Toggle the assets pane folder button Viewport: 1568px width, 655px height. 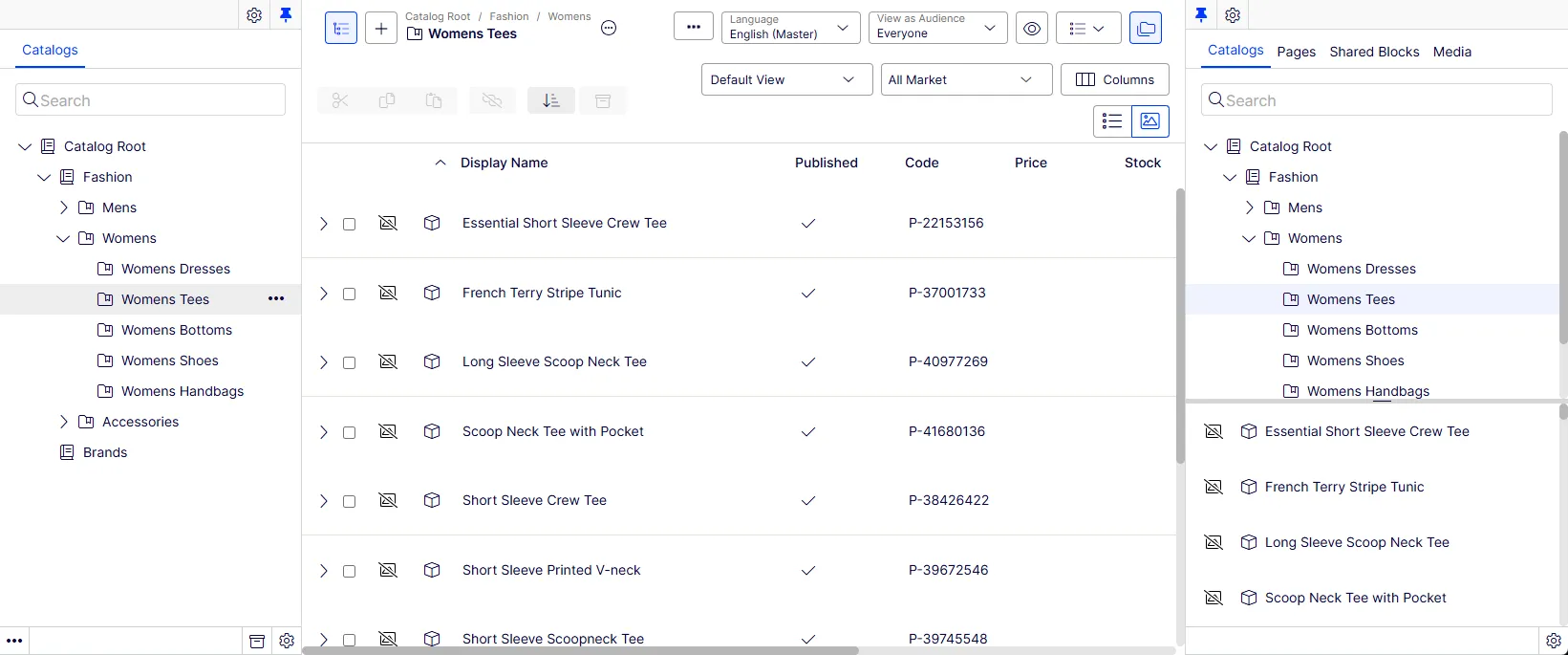click(1146, 29)
